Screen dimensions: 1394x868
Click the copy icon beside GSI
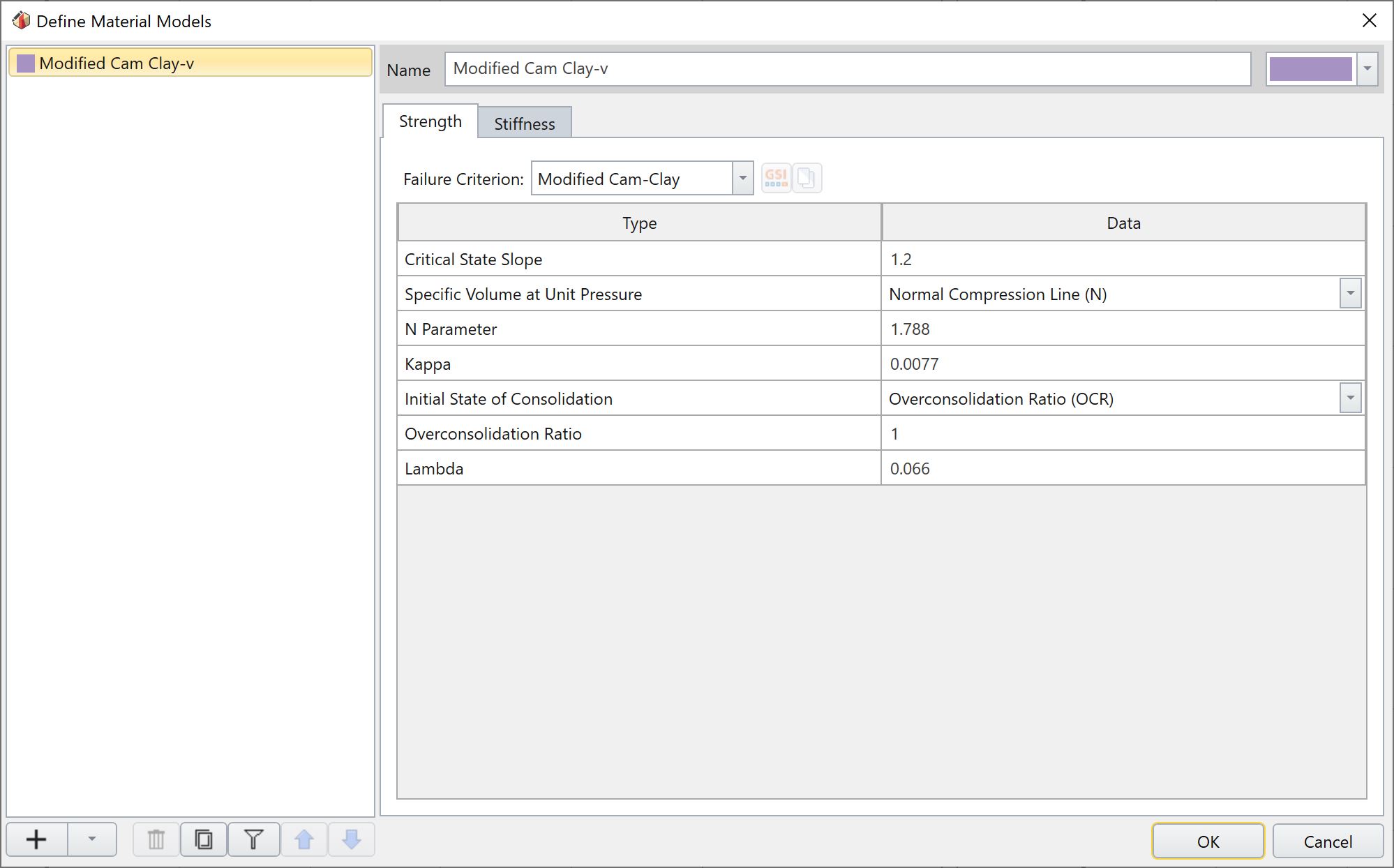click(x=807, y=178)
